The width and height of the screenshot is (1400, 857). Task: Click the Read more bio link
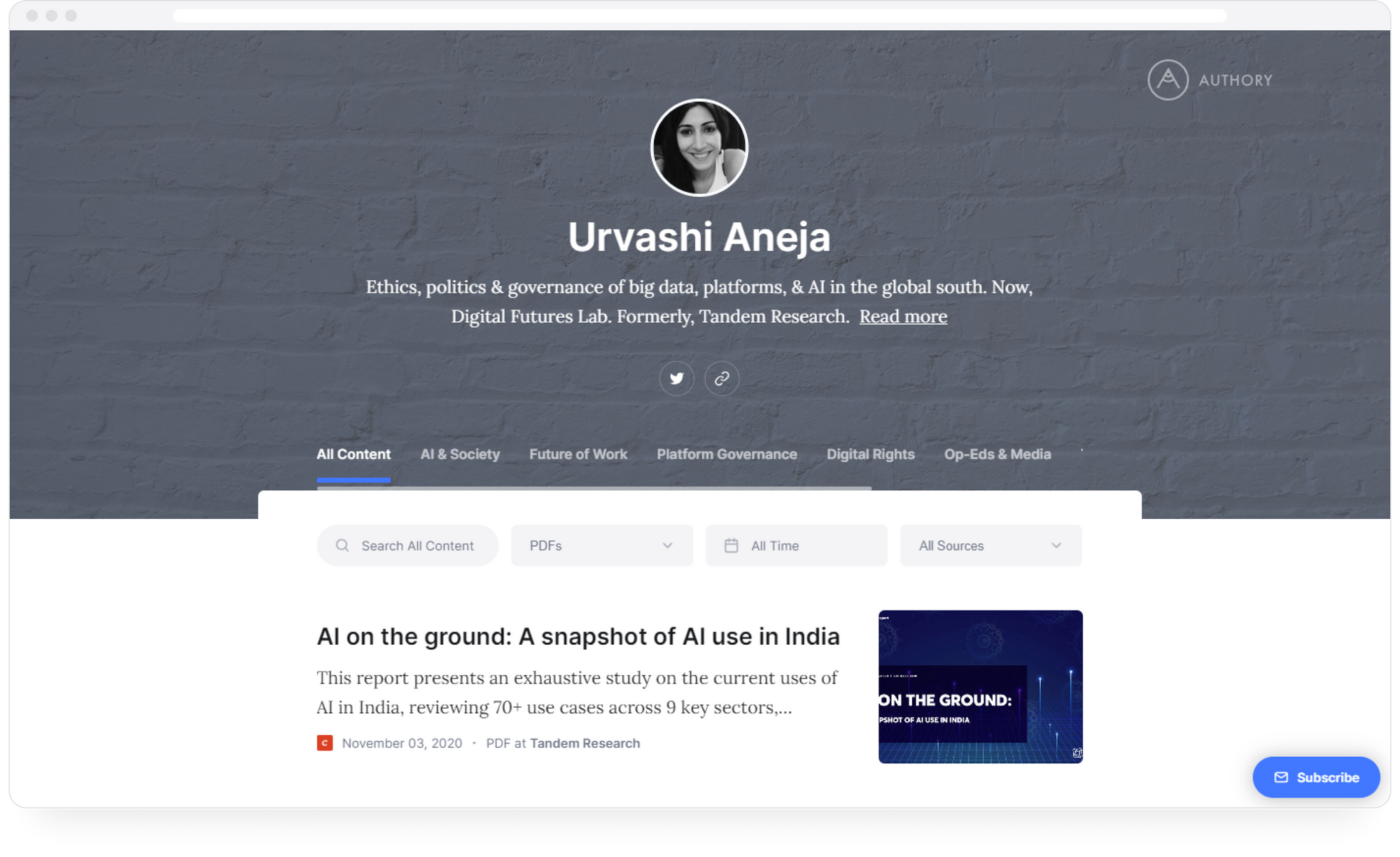click(x=903, y=316)
